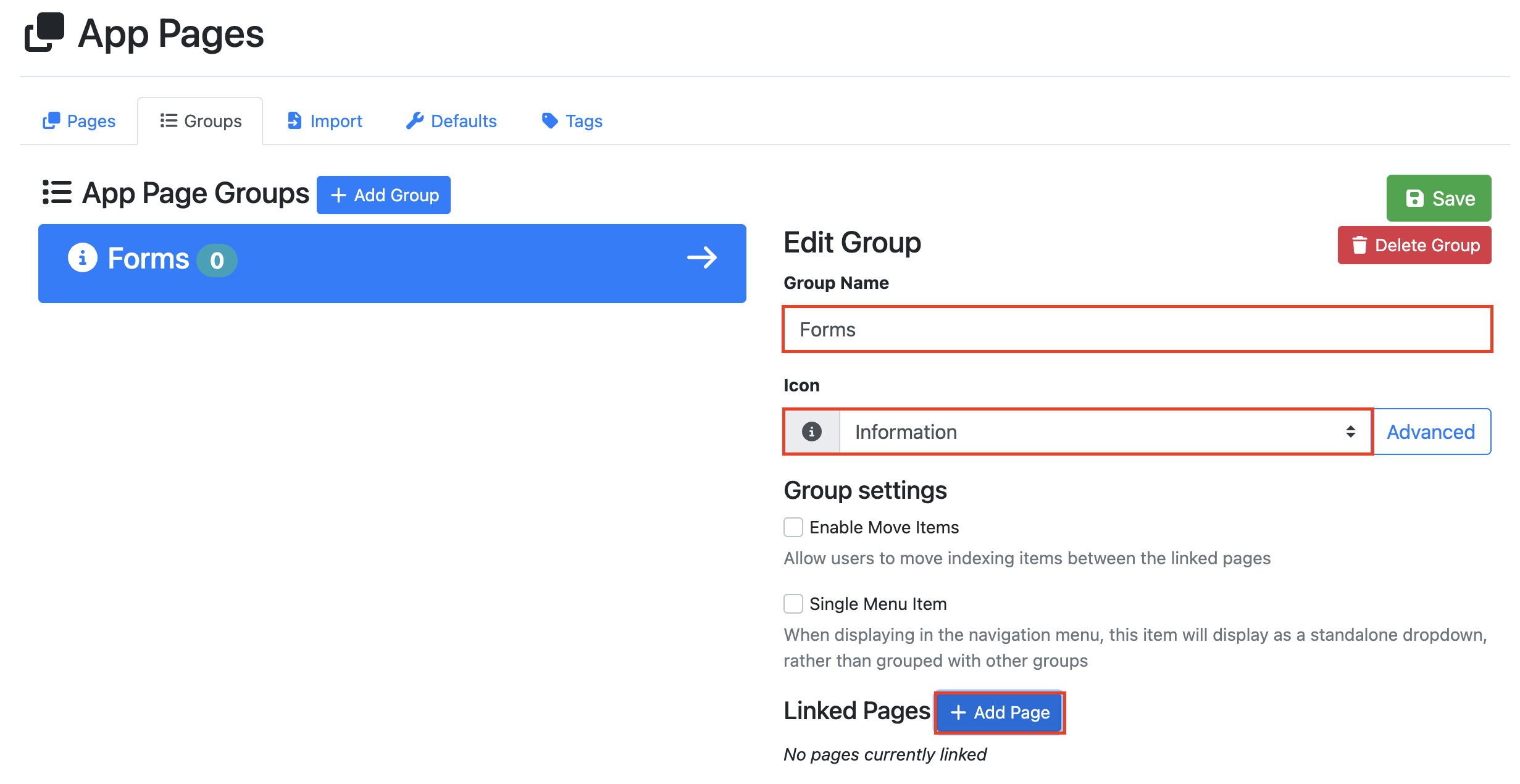Click the Group Name input field
Screen dimensions: 1520x784
1137,329
